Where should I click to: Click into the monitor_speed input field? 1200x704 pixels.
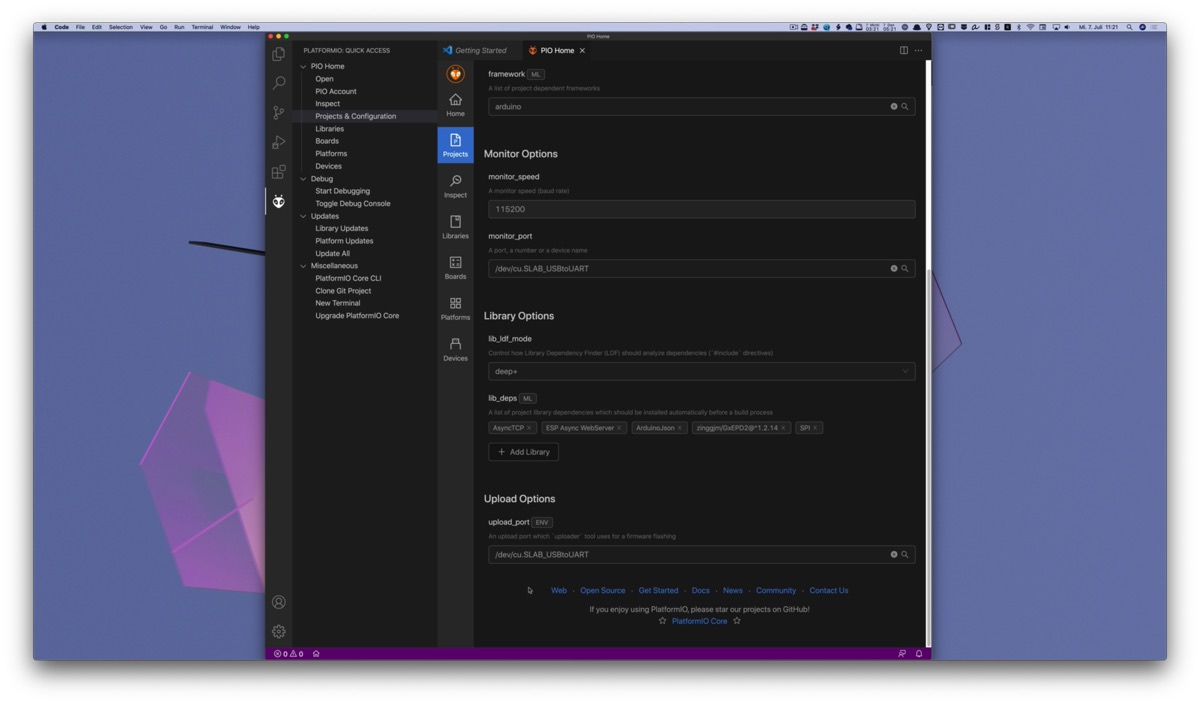[701, 209]
